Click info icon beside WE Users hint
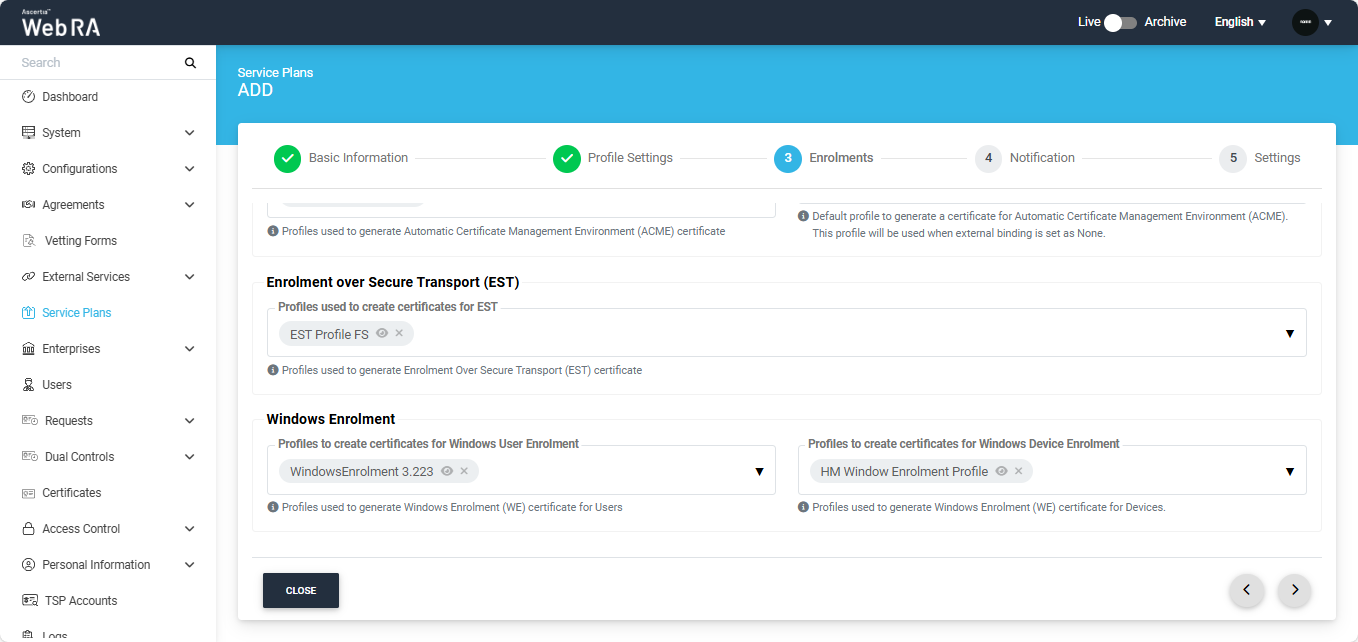 (x=273, y=507)
